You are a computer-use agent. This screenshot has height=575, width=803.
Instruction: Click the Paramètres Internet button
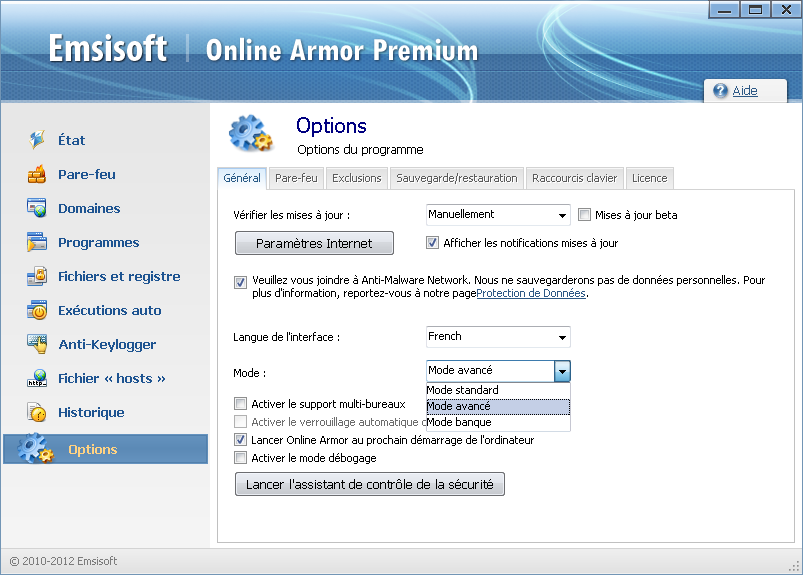tap(314, 243)
